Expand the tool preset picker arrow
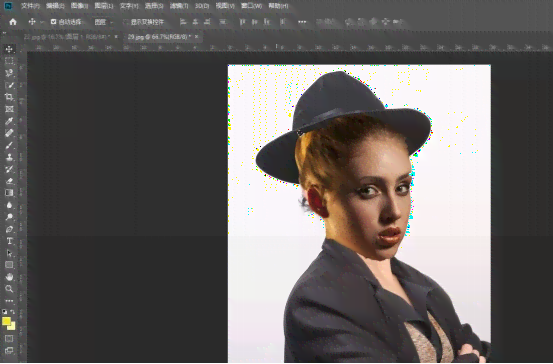The height and width of the screenshot is (364, 553). 42,22
